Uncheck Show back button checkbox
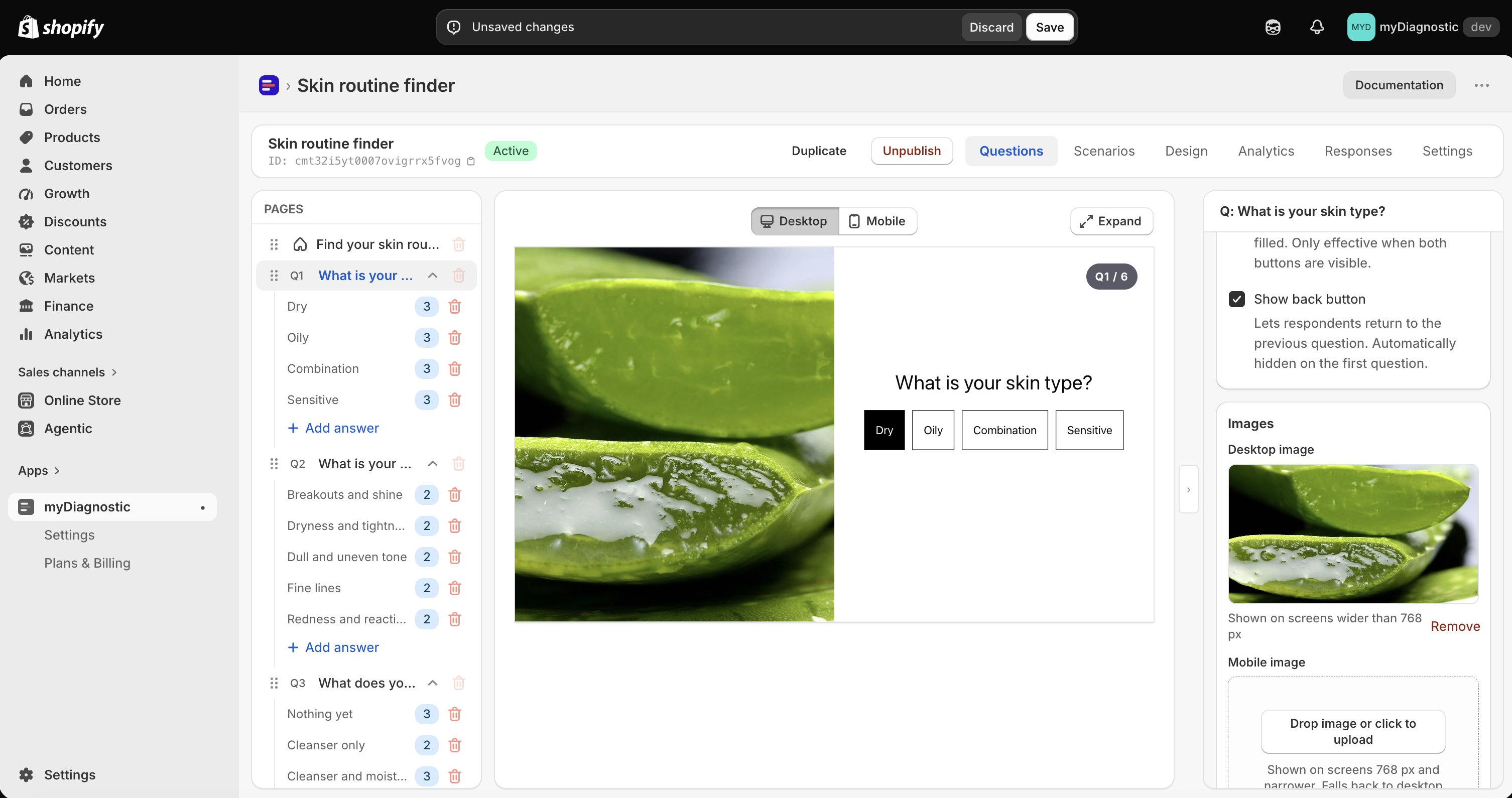Viewport: 1512px width, 798px height. (1237, 299)
